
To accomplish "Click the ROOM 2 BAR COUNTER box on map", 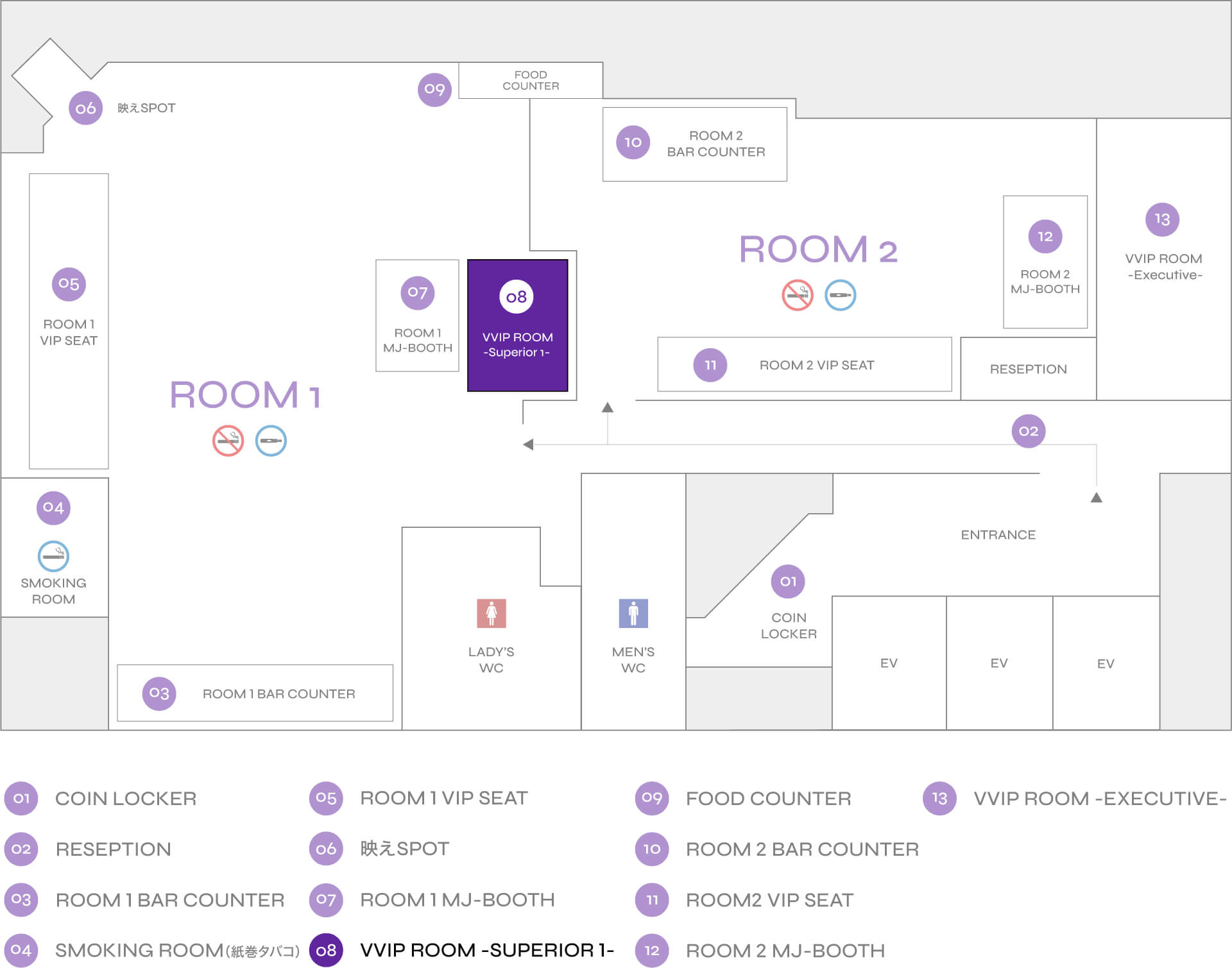I will pyautogui.click(x=694, y=144).
